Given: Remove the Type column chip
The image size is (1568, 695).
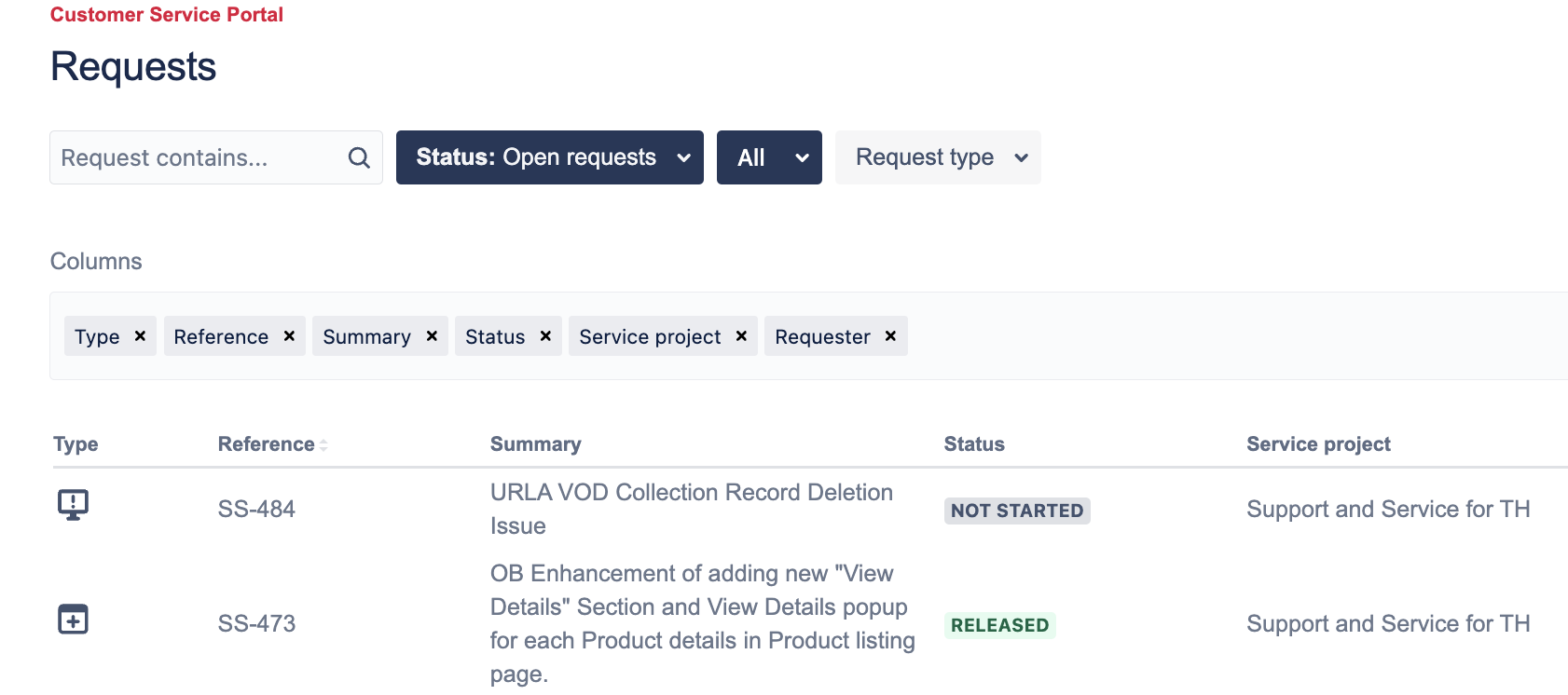Looking at the screenshot, I should (140, 335).
